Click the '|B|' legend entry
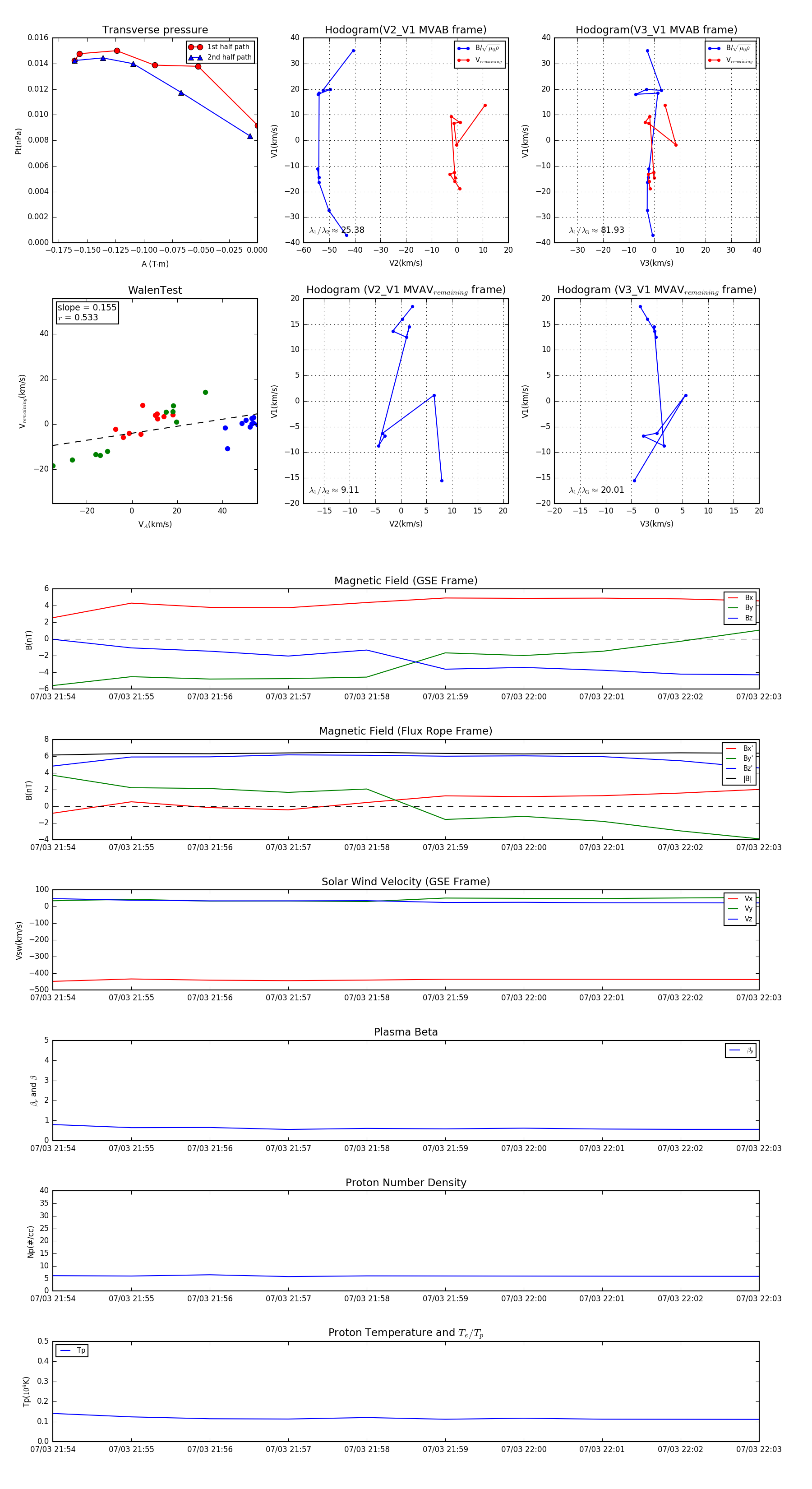The image size is (812, 1489). click(x=739, y=779)
